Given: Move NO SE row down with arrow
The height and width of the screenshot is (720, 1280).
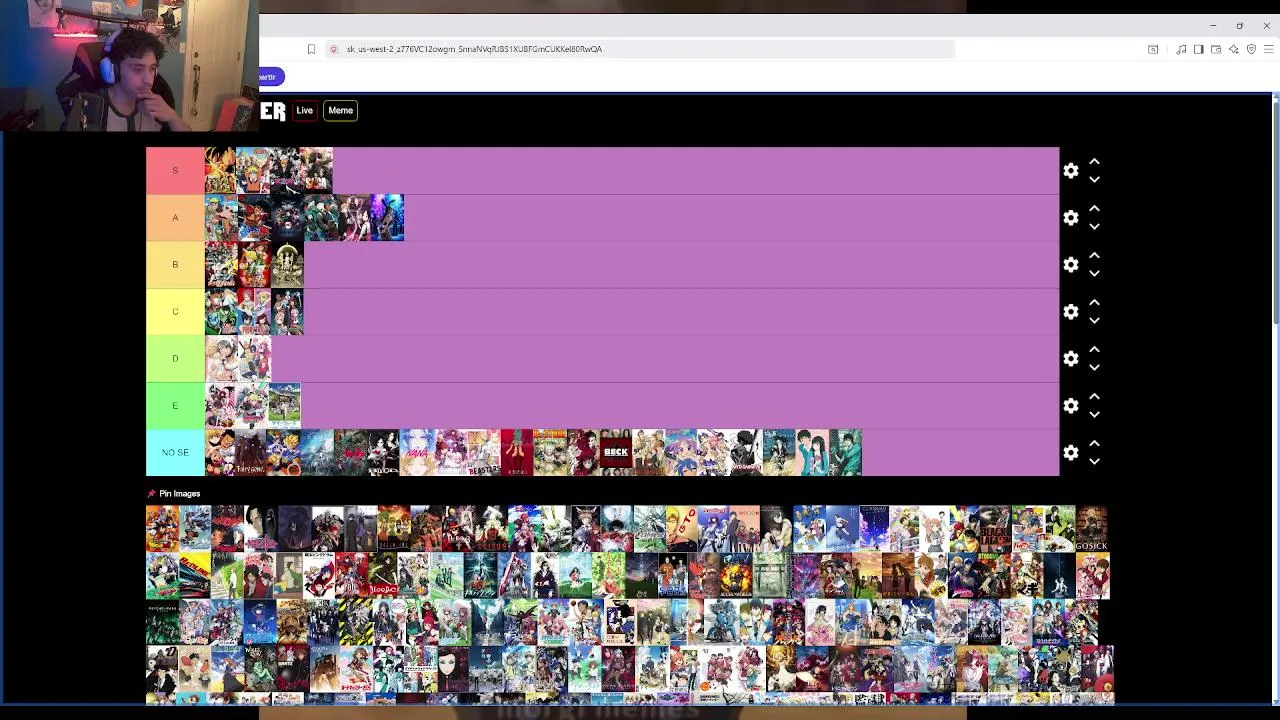Looking at the screenshot, I should [1094, 462].
